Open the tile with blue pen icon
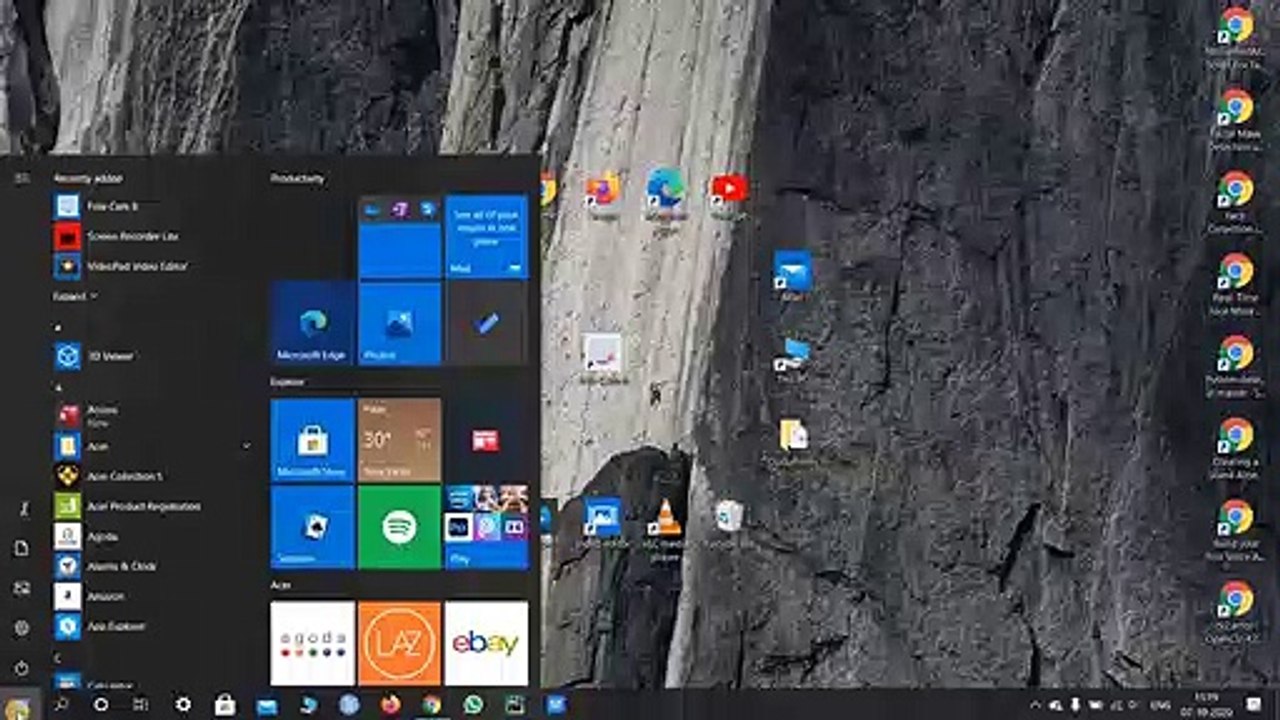Image resolution: width=1280 pixels, height=720 pixels. point(486,322)
